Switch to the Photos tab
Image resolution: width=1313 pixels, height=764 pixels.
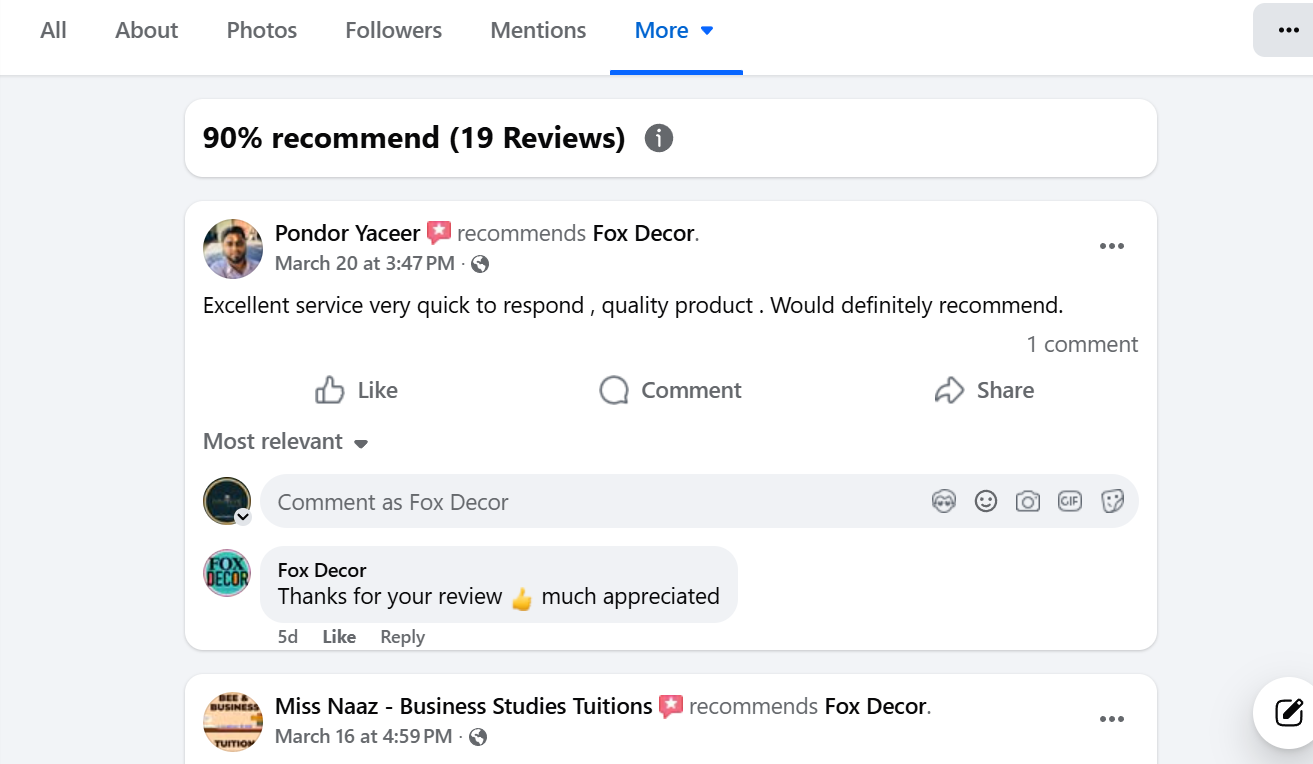(x=262, y=31)
